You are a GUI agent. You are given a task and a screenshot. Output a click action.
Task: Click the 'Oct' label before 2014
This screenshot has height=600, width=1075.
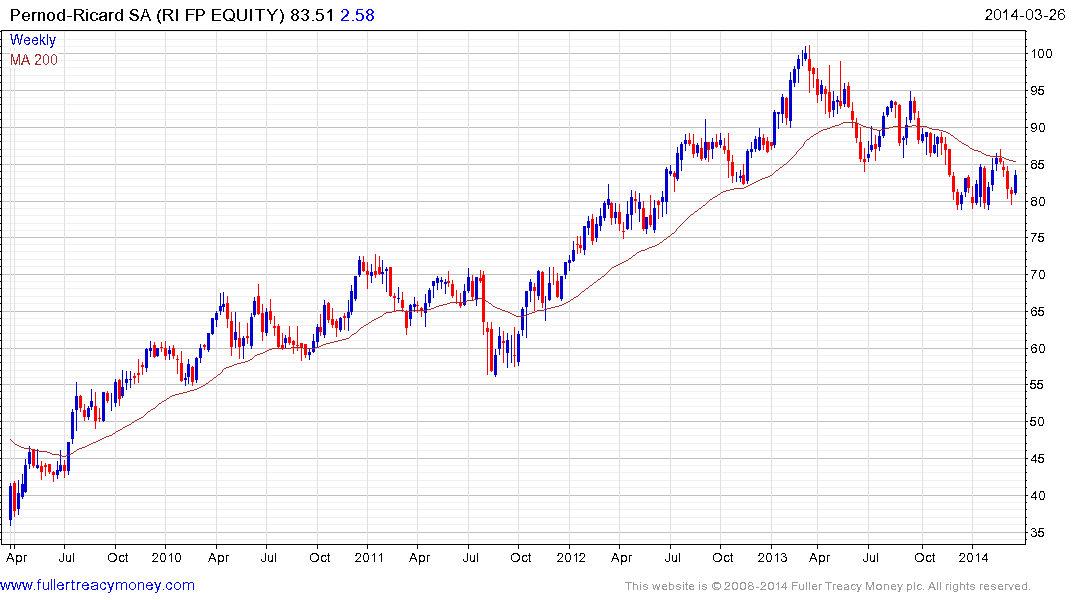click(925, 557)
